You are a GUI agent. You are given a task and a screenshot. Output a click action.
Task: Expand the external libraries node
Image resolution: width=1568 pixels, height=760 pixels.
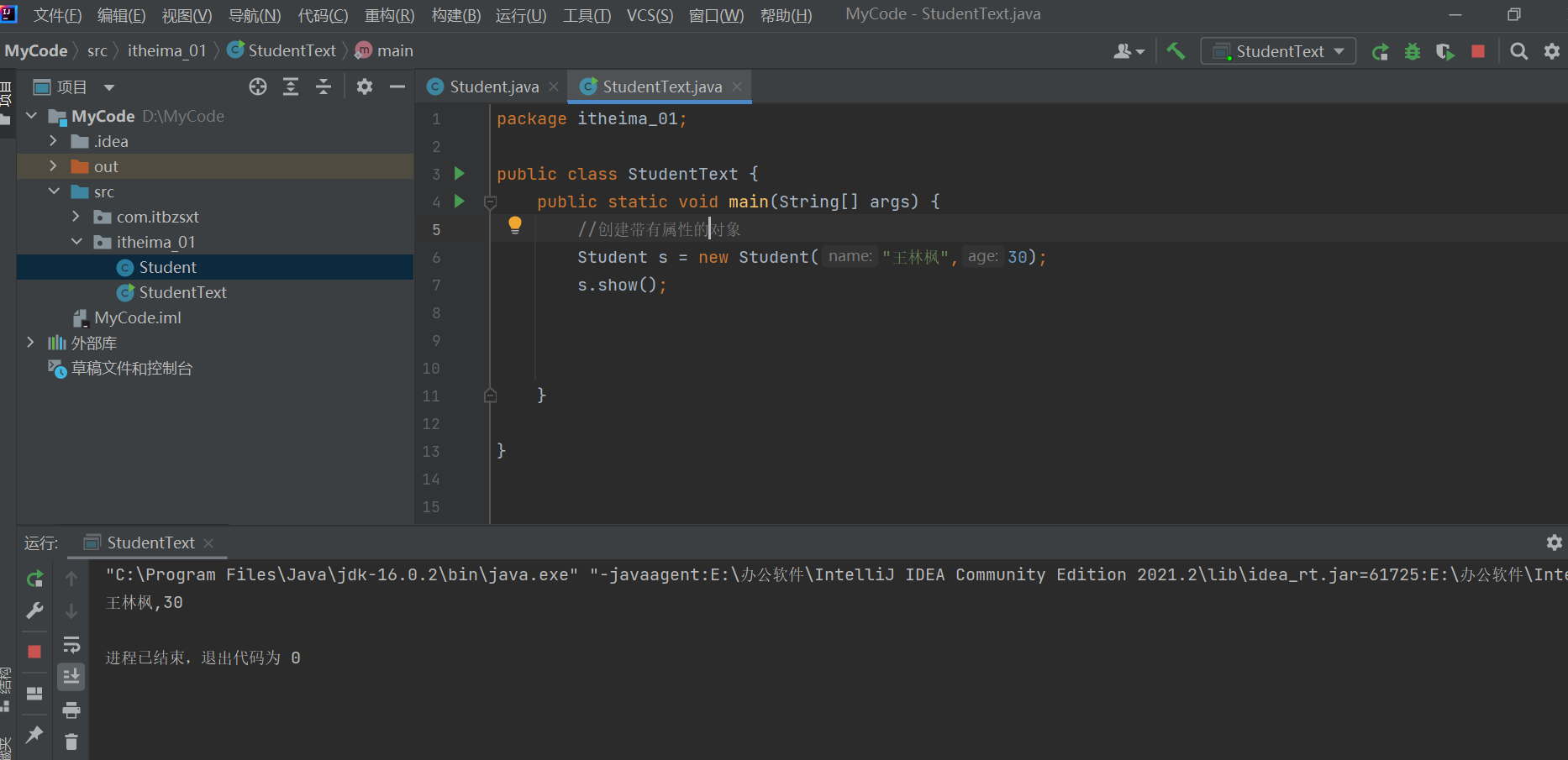click(x=31, y=343)
